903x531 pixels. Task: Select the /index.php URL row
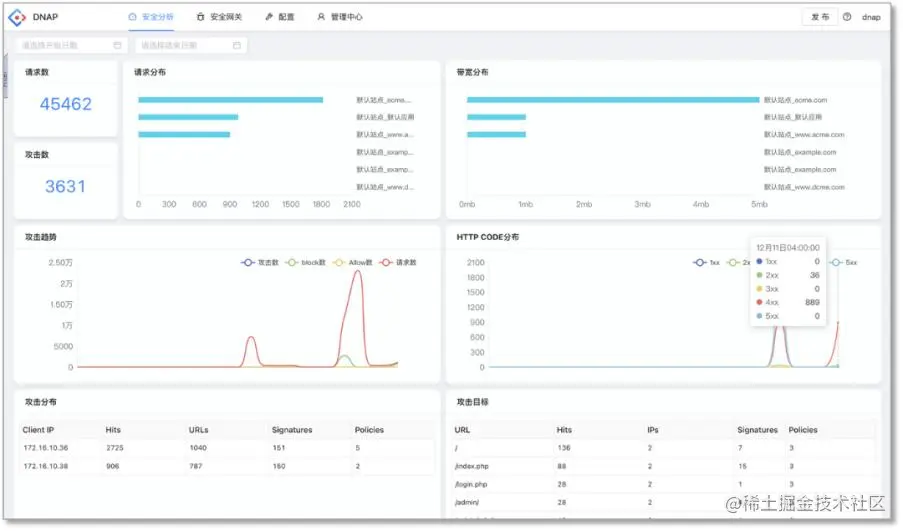coord(663,466)
